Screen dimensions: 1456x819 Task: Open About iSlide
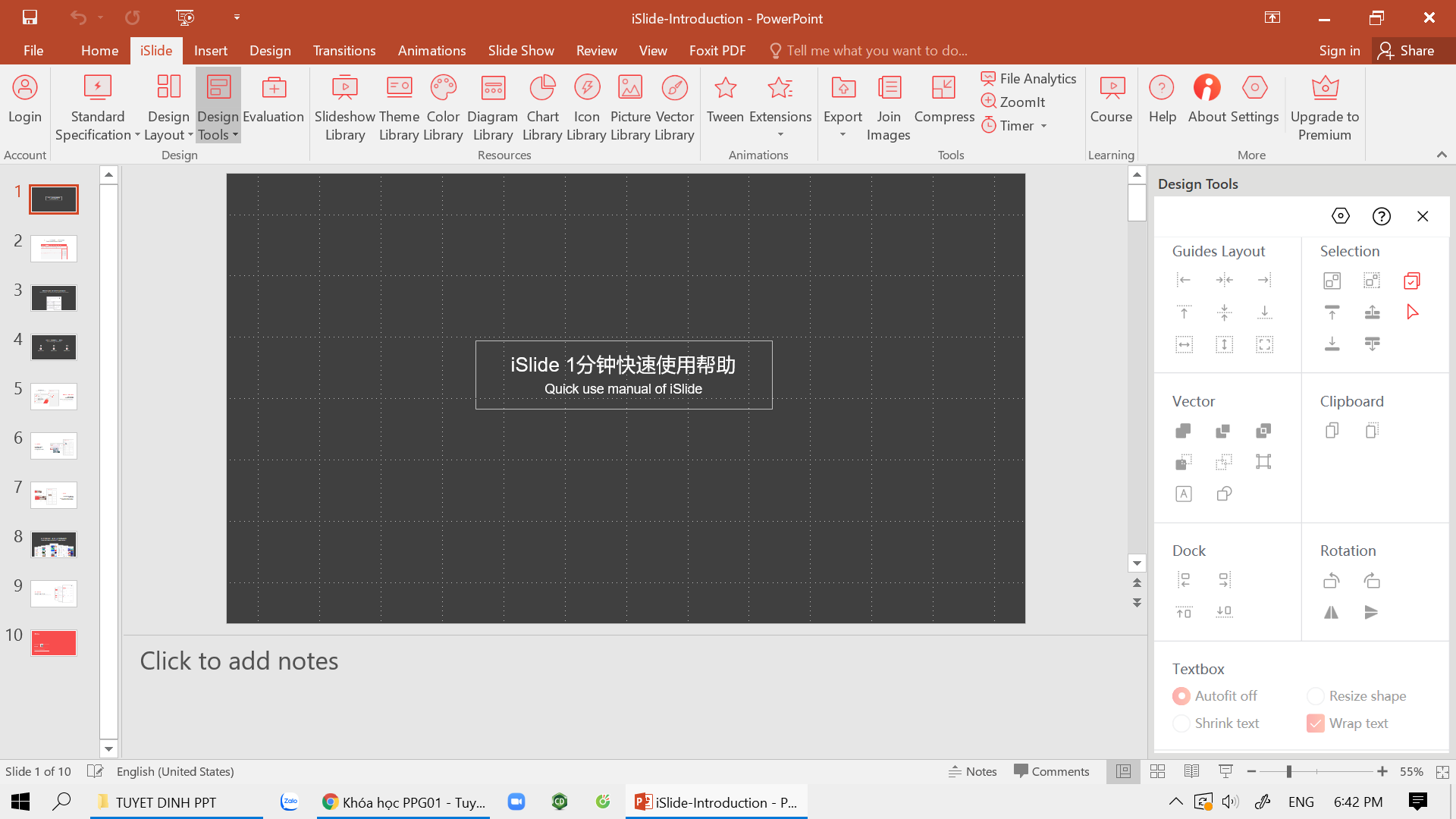tap(1207, 99)
